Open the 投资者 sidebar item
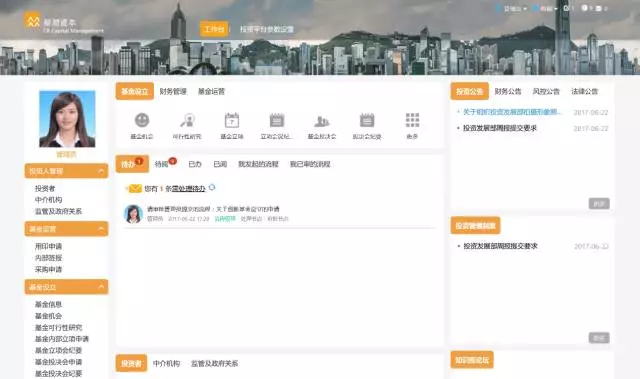Viewport: 640px width, 379px height. [45, 188]
